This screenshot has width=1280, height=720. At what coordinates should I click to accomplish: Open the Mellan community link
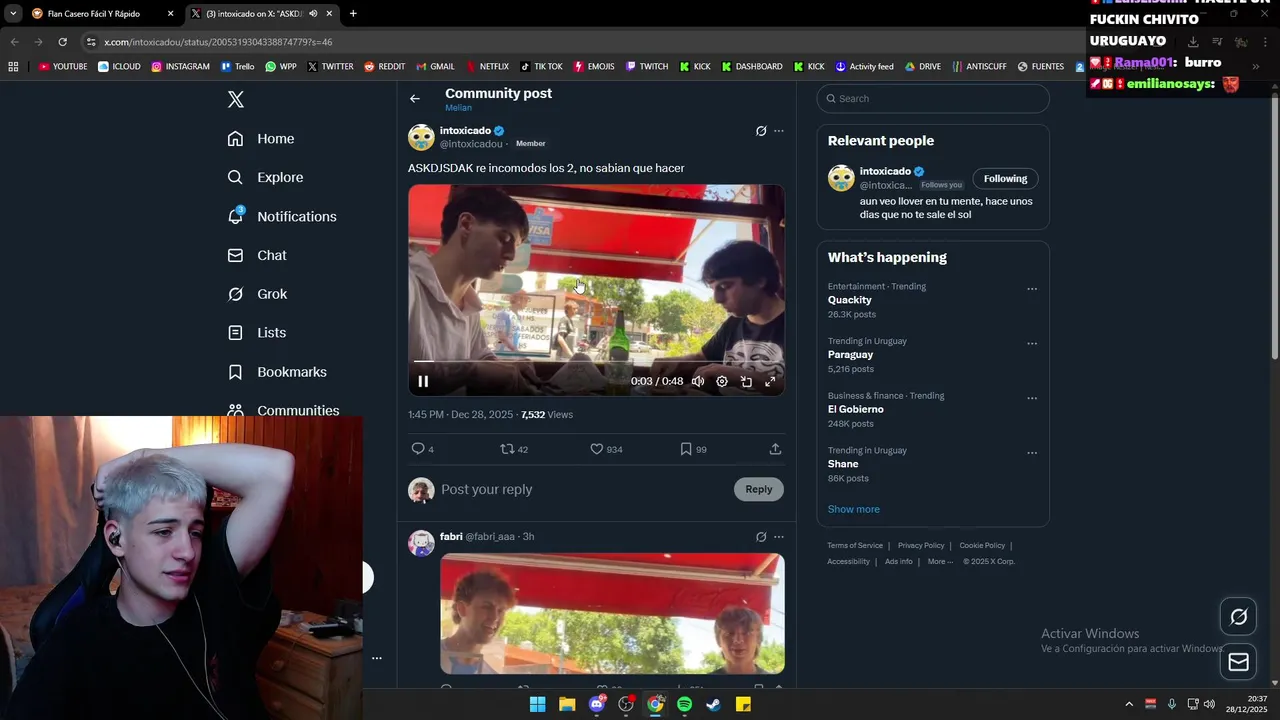click(458, 108)
